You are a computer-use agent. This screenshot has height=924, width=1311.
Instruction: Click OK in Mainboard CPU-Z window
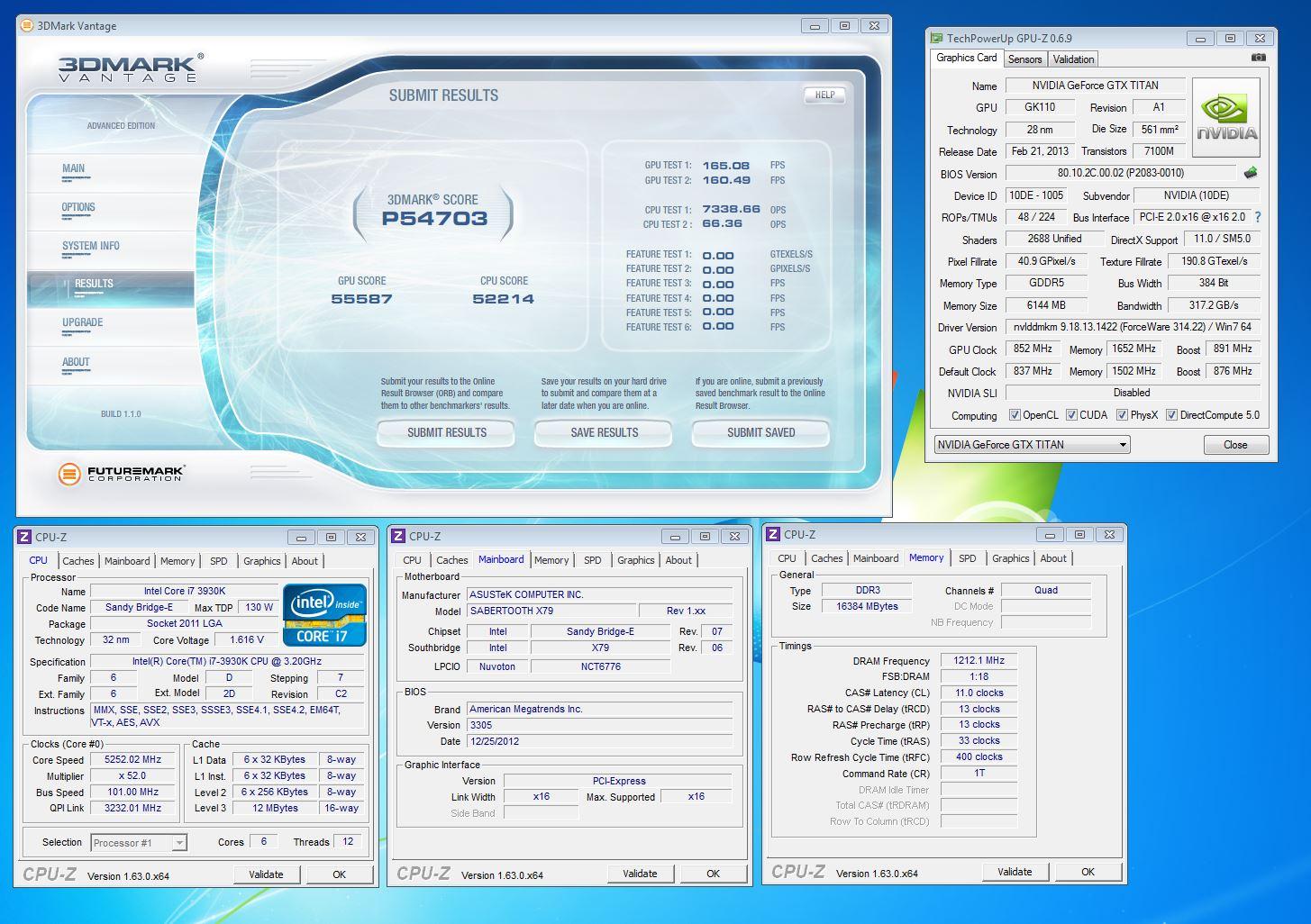pyautogui.click(x=713, y=874)
